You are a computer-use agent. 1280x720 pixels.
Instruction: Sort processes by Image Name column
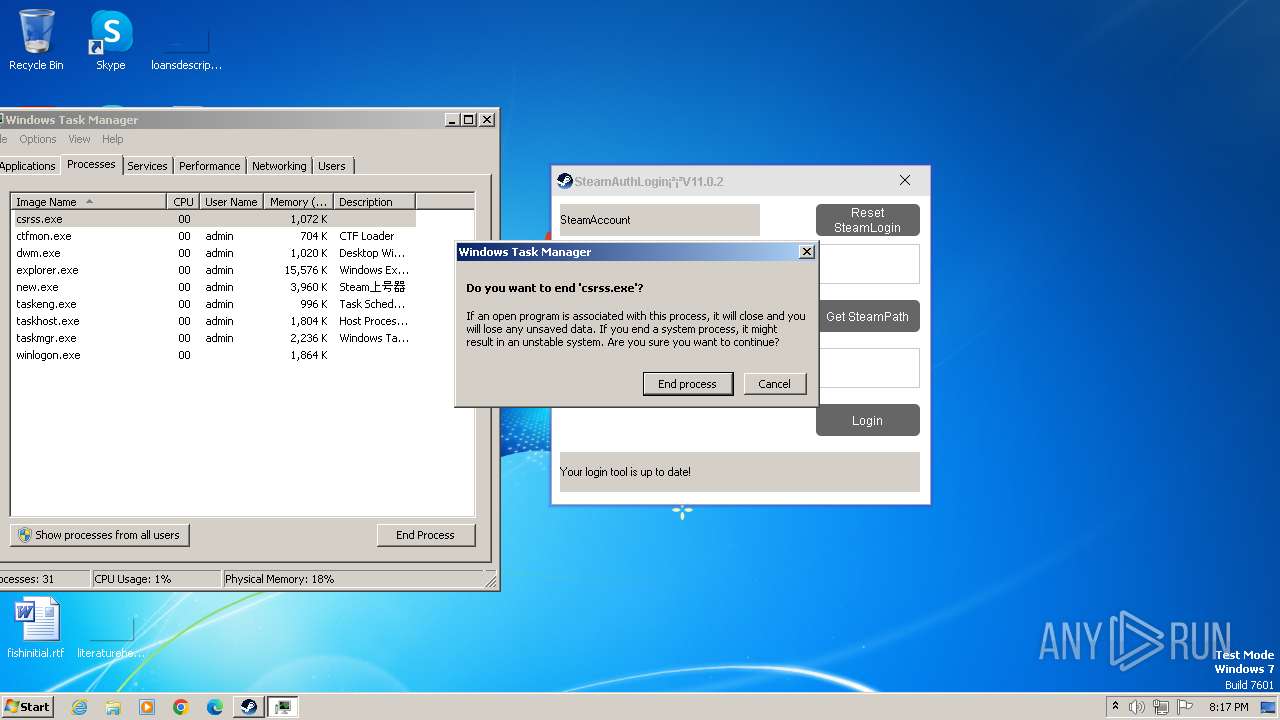coord(88,202)
